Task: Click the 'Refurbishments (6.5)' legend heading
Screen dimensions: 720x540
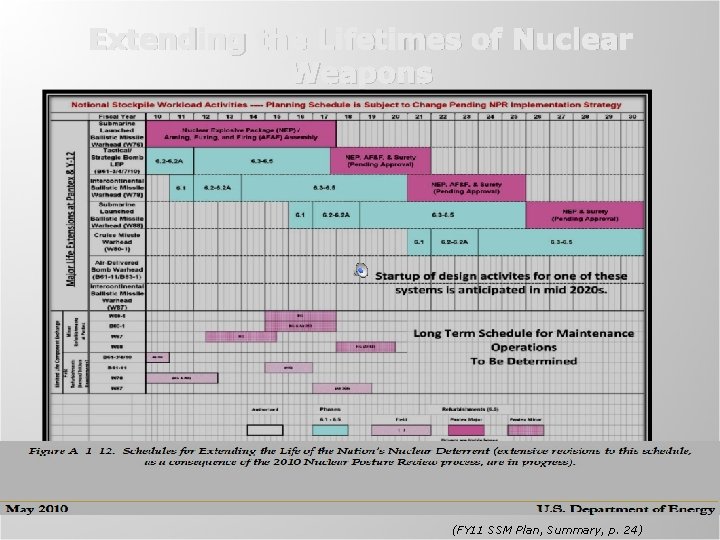Action: pos(470,409)
